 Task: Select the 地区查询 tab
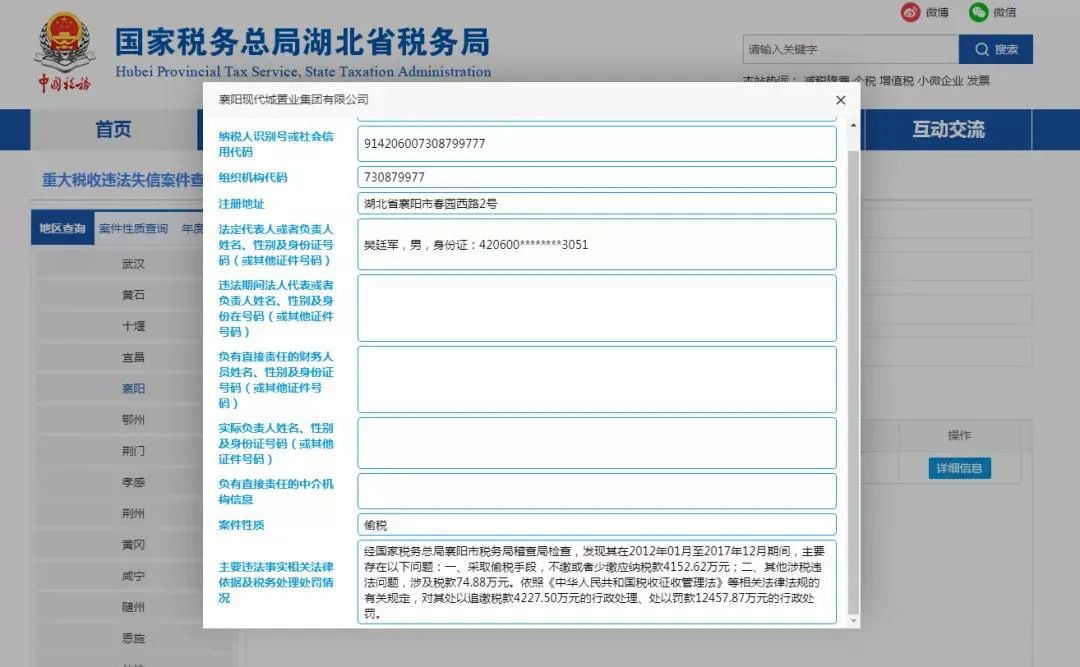(62, 227)
